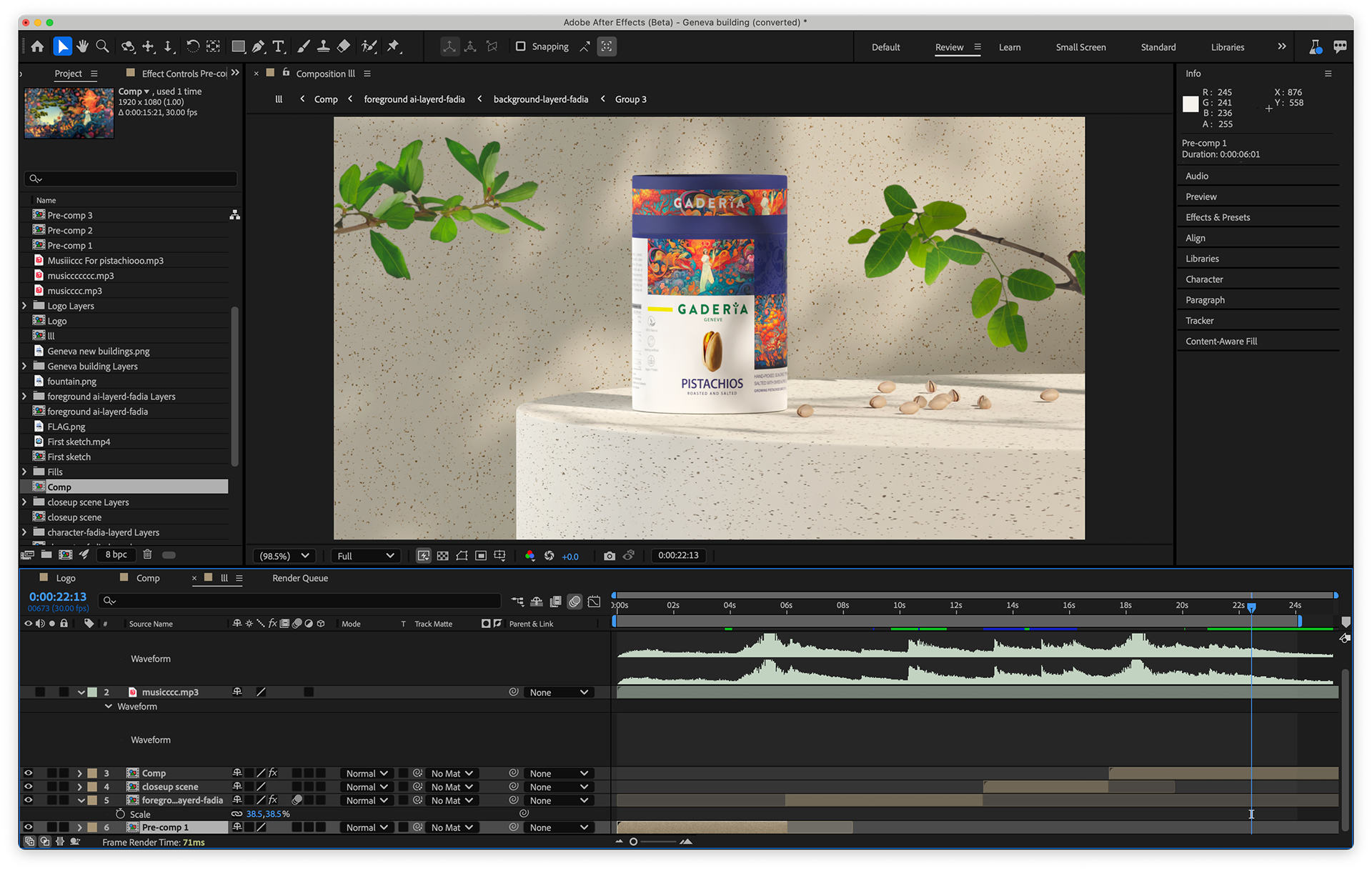Create a new composition in Project panel
The height and width of the screenshot is (871, 1372).
(65, 554)
